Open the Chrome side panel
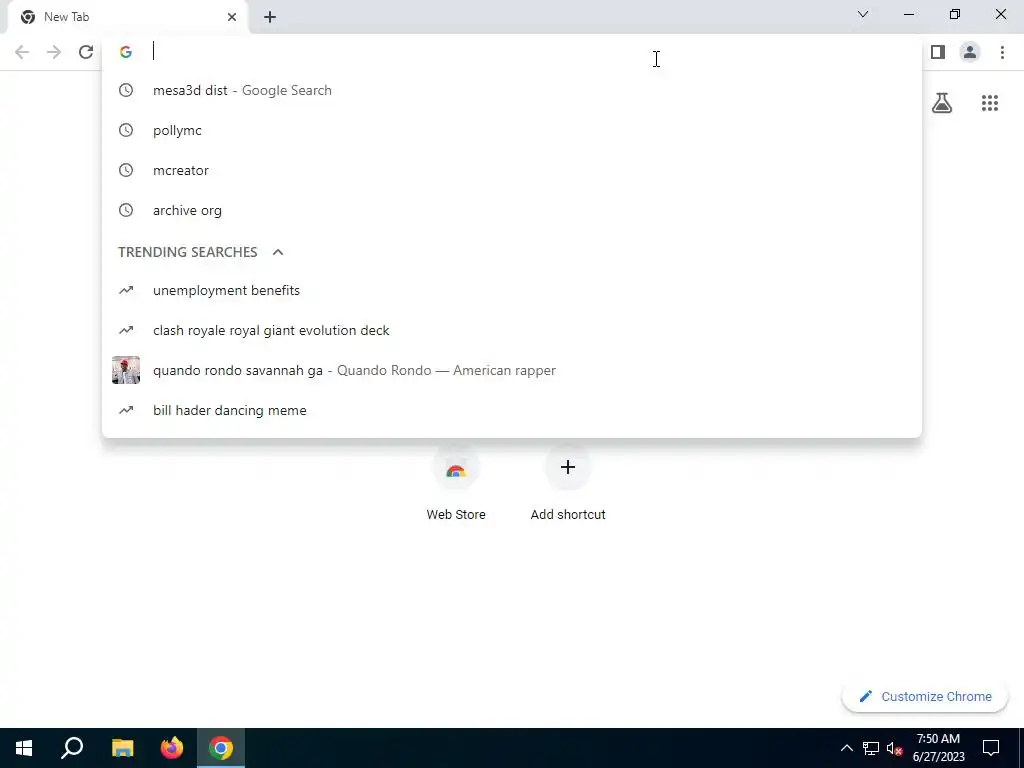Image resolution: width=1024 pixels, height=768 pixels. click(938, 52)
